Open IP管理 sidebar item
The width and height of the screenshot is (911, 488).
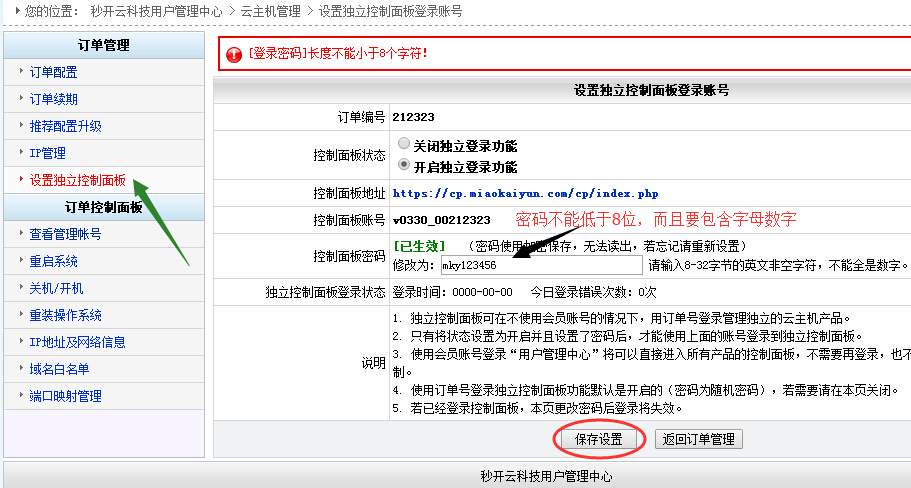click(47, 153)
